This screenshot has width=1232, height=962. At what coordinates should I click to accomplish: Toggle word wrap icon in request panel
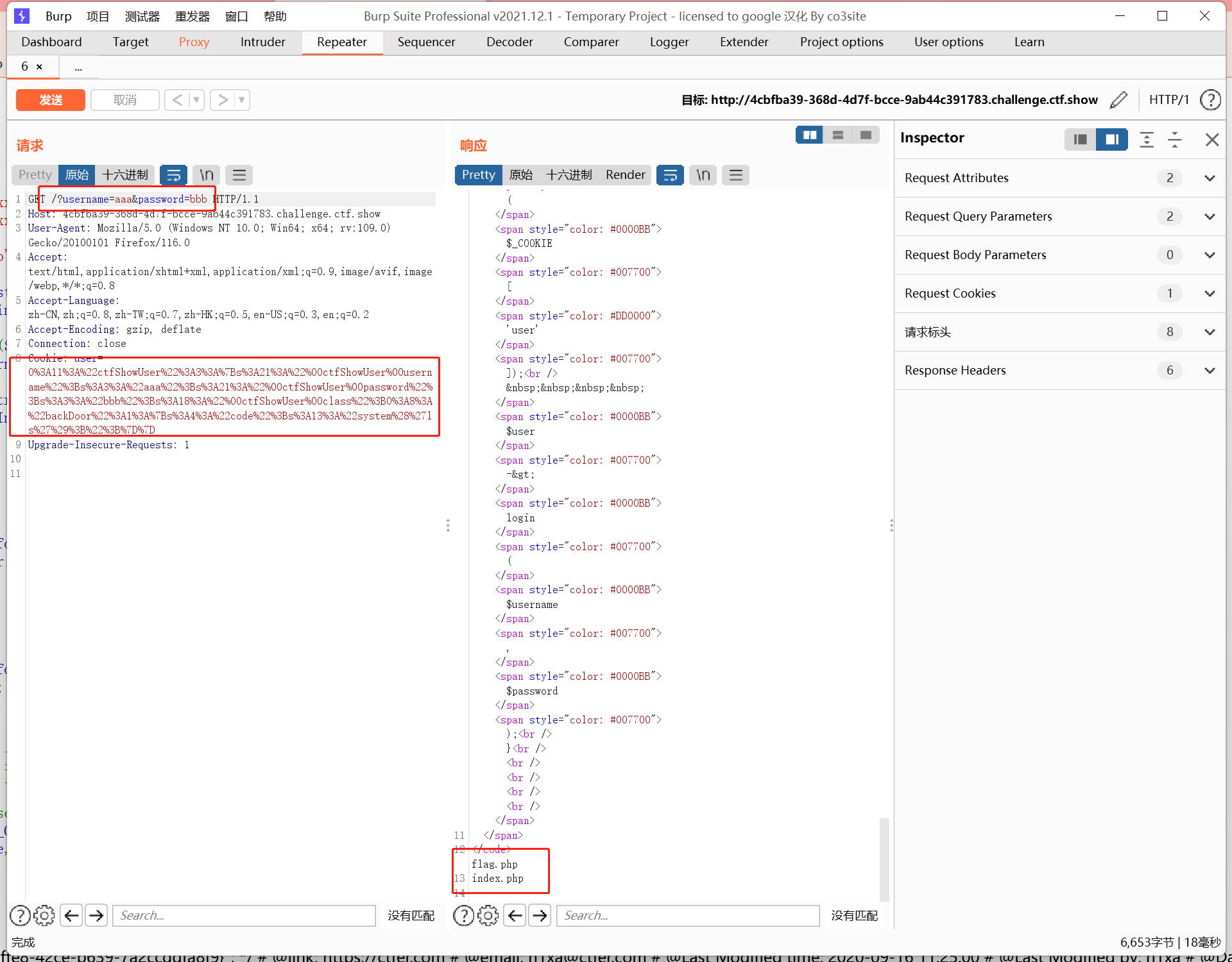(173, 175)
